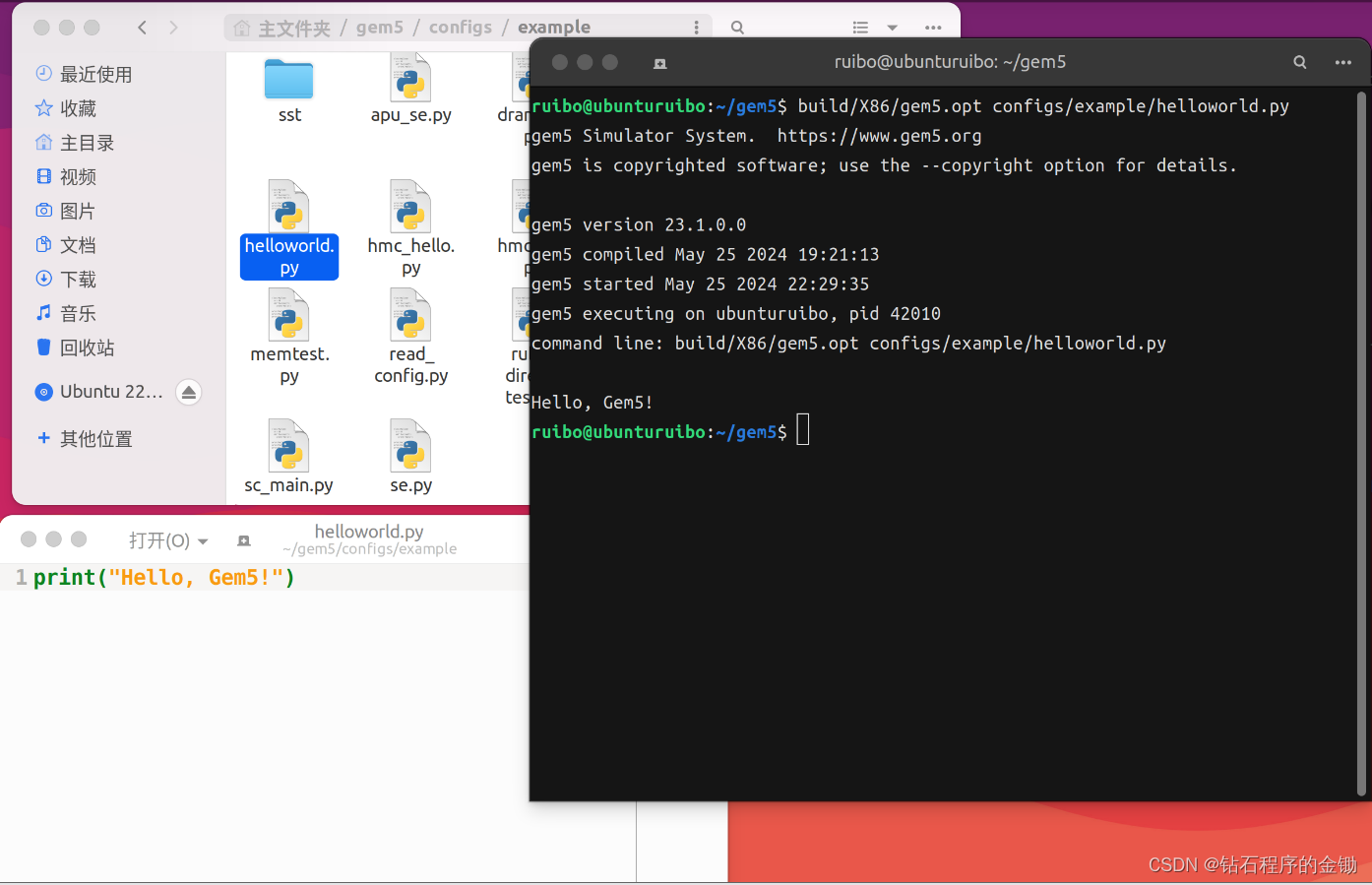1372x885 pixels.
Task: Click the back arrow in Files
Action: pyautogui.click(x=142, y=27)
